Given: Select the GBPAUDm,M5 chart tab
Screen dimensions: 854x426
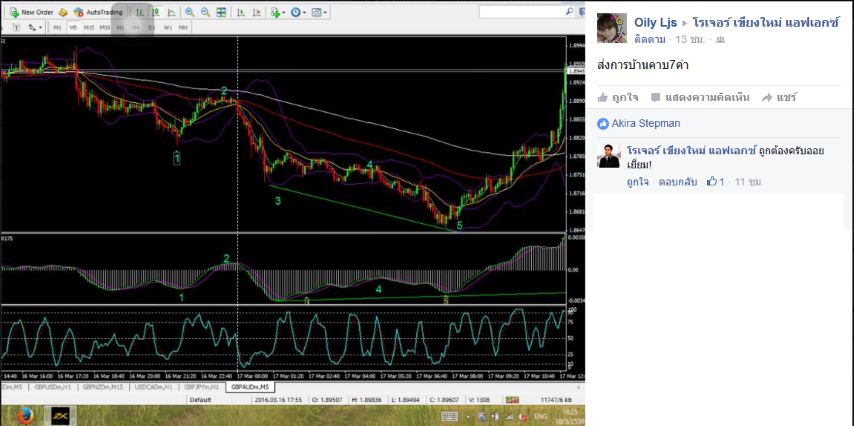Looking at the screenshot, I should pos(250,387).
